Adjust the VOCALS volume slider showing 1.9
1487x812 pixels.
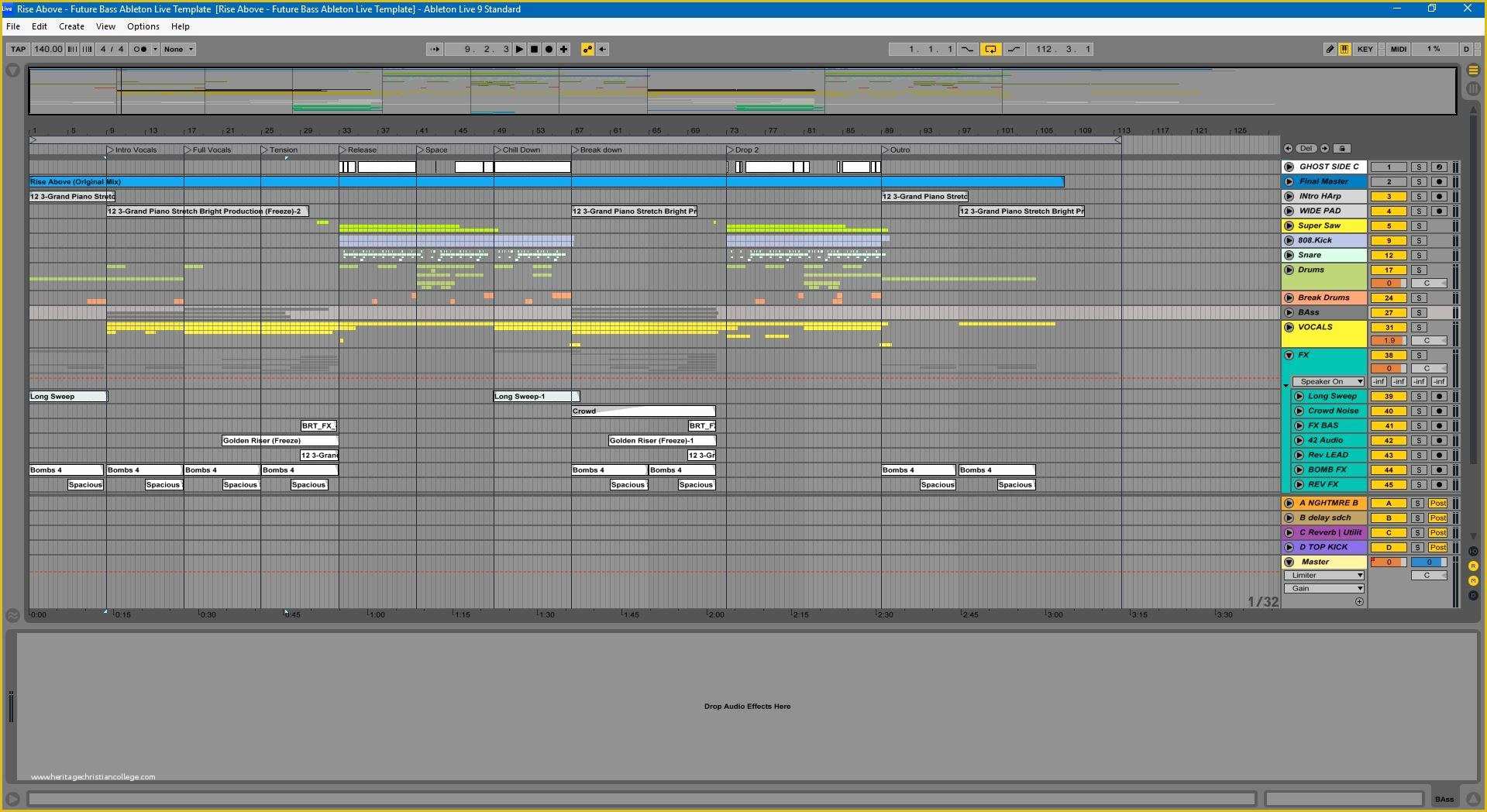(1389, 340)
